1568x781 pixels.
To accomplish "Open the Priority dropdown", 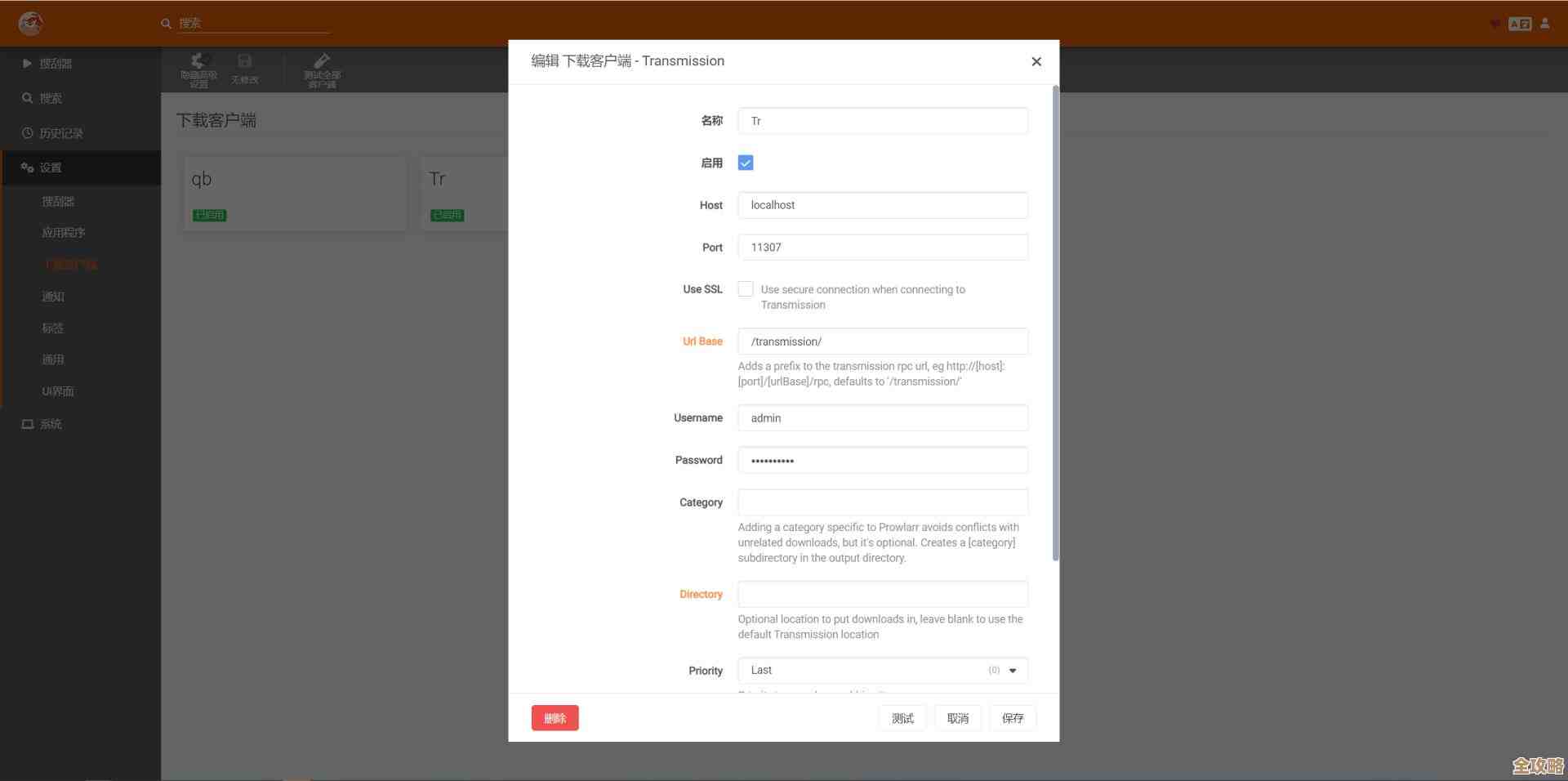I will 882,670.
